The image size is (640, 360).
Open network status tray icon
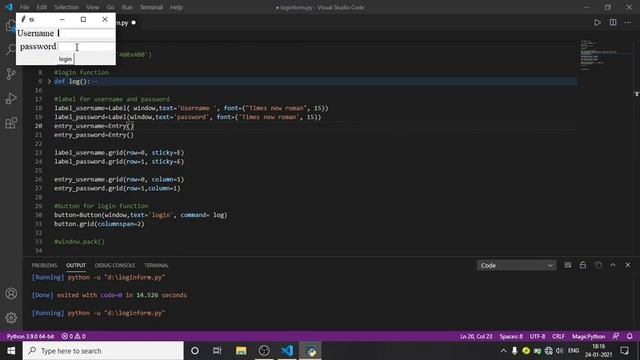pos(549,351)
